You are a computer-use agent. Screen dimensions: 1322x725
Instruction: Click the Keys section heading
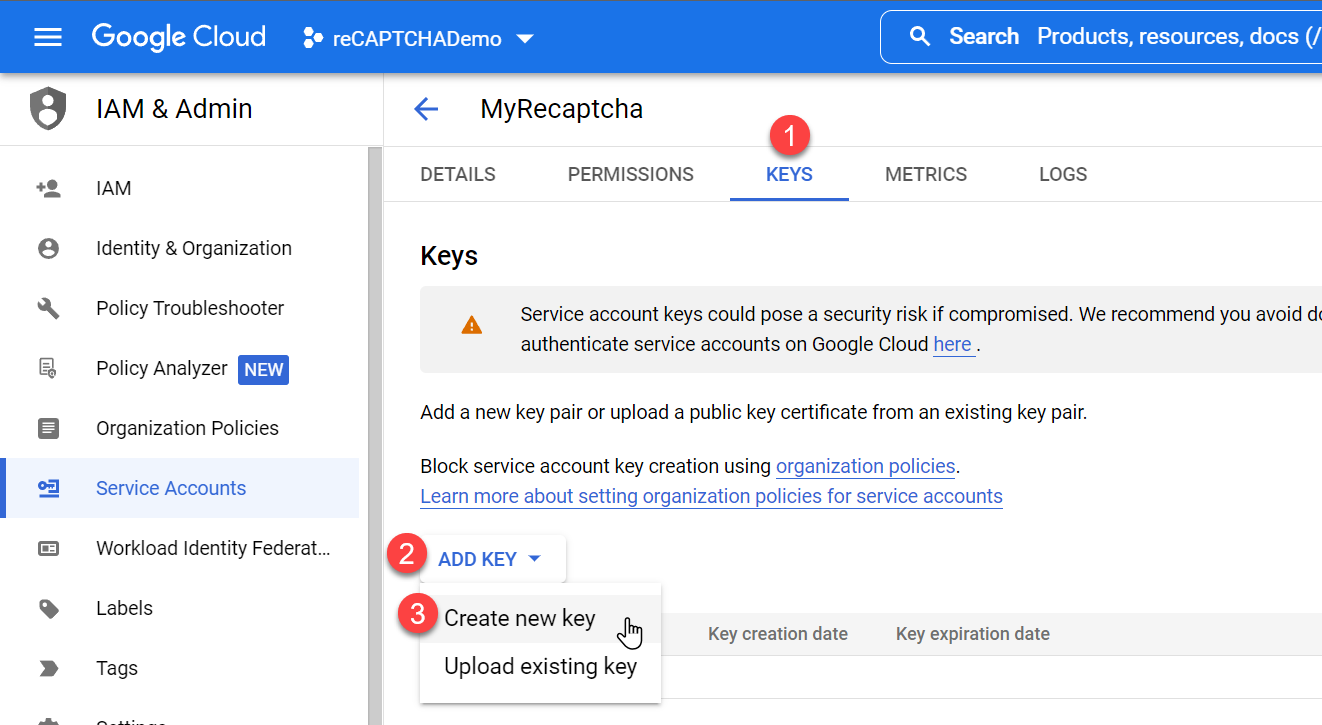click(449, 256)
